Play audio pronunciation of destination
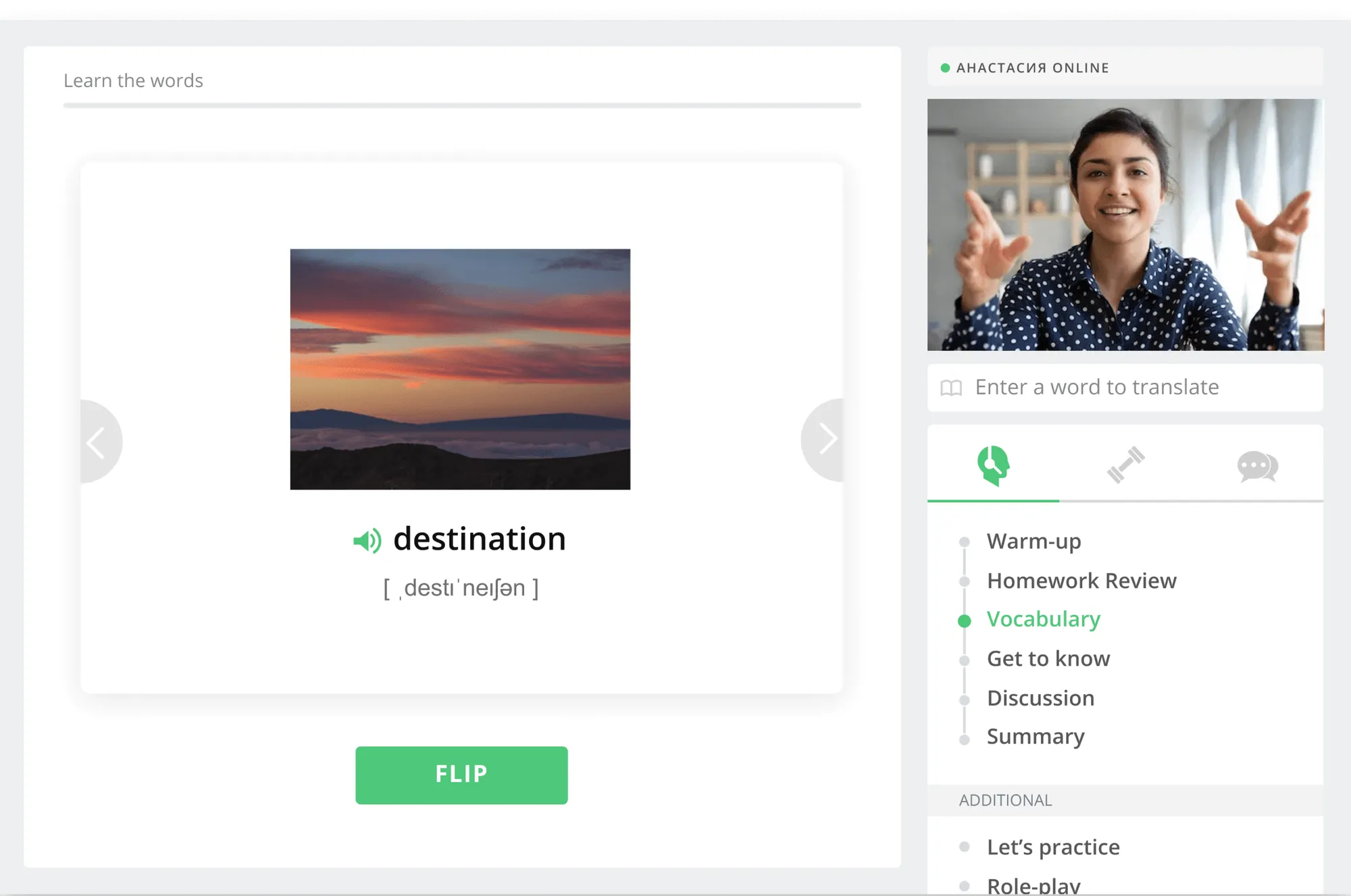Screen dimensions: 1351x896 coord(367,540)
